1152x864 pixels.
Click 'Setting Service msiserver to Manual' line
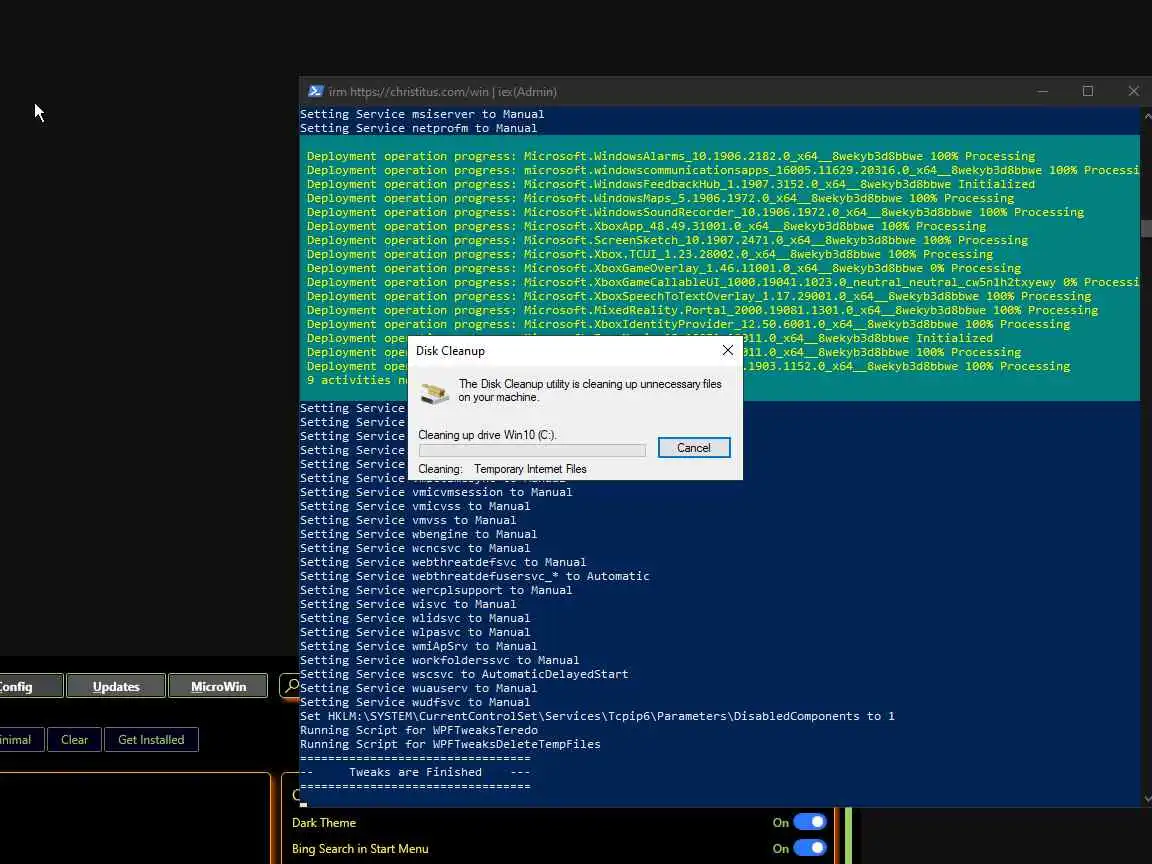[422, 114]
